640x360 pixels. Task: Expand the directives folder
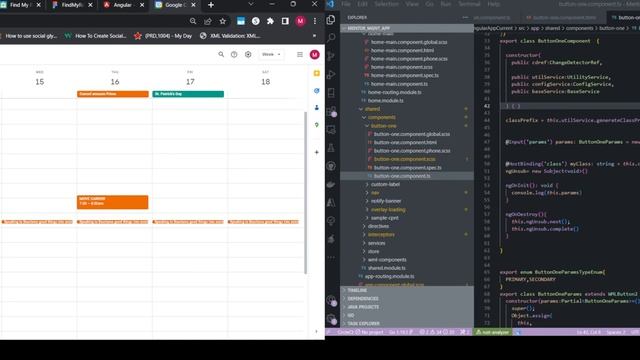[x=364, y=226]
